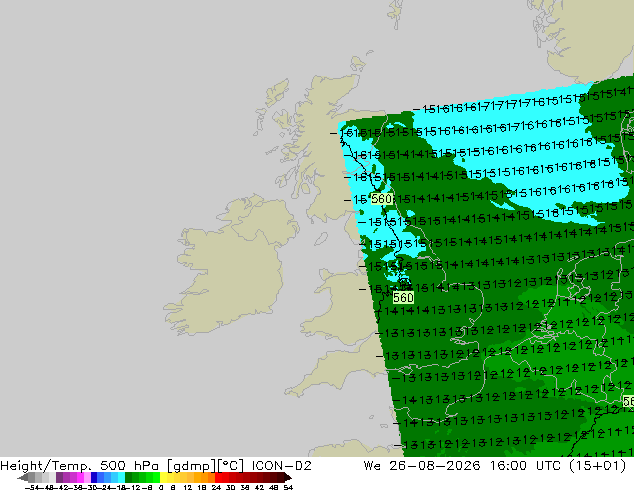Click the '[gdmp]' unit label

coord(191,466)
